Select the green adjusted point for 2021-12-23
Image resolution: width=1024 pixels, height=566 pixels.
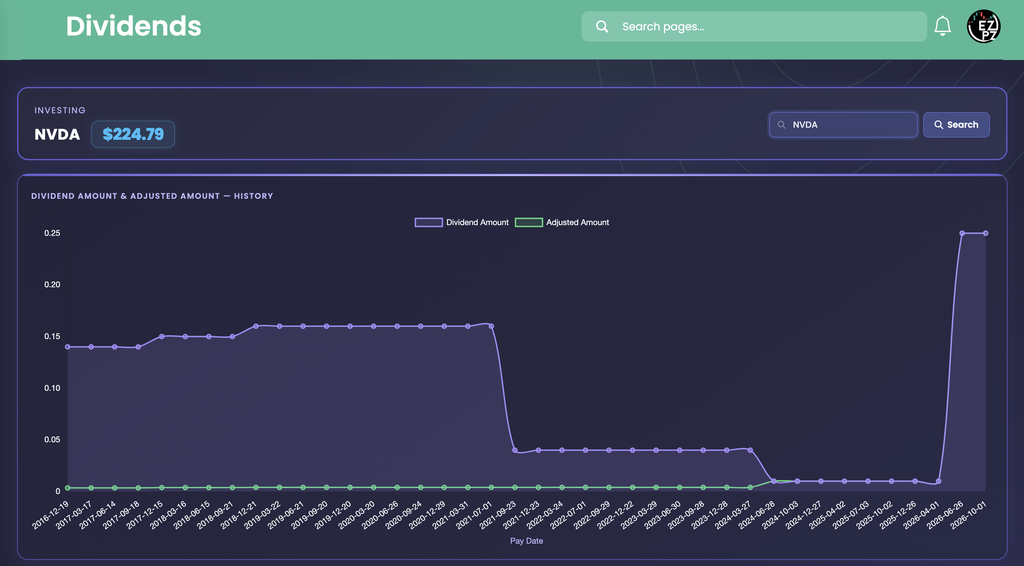(538, 487)
